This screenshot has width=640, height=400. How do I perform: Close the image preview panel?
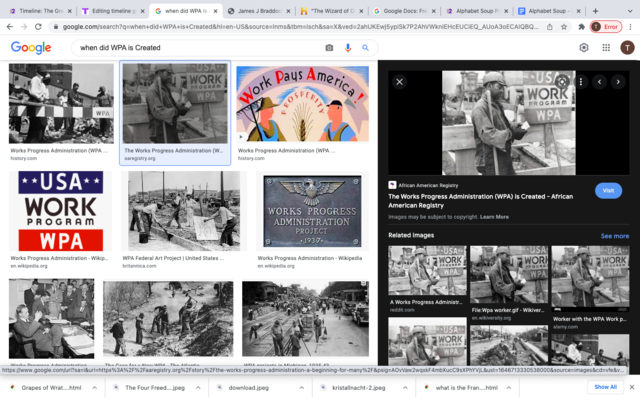point(400,82)
